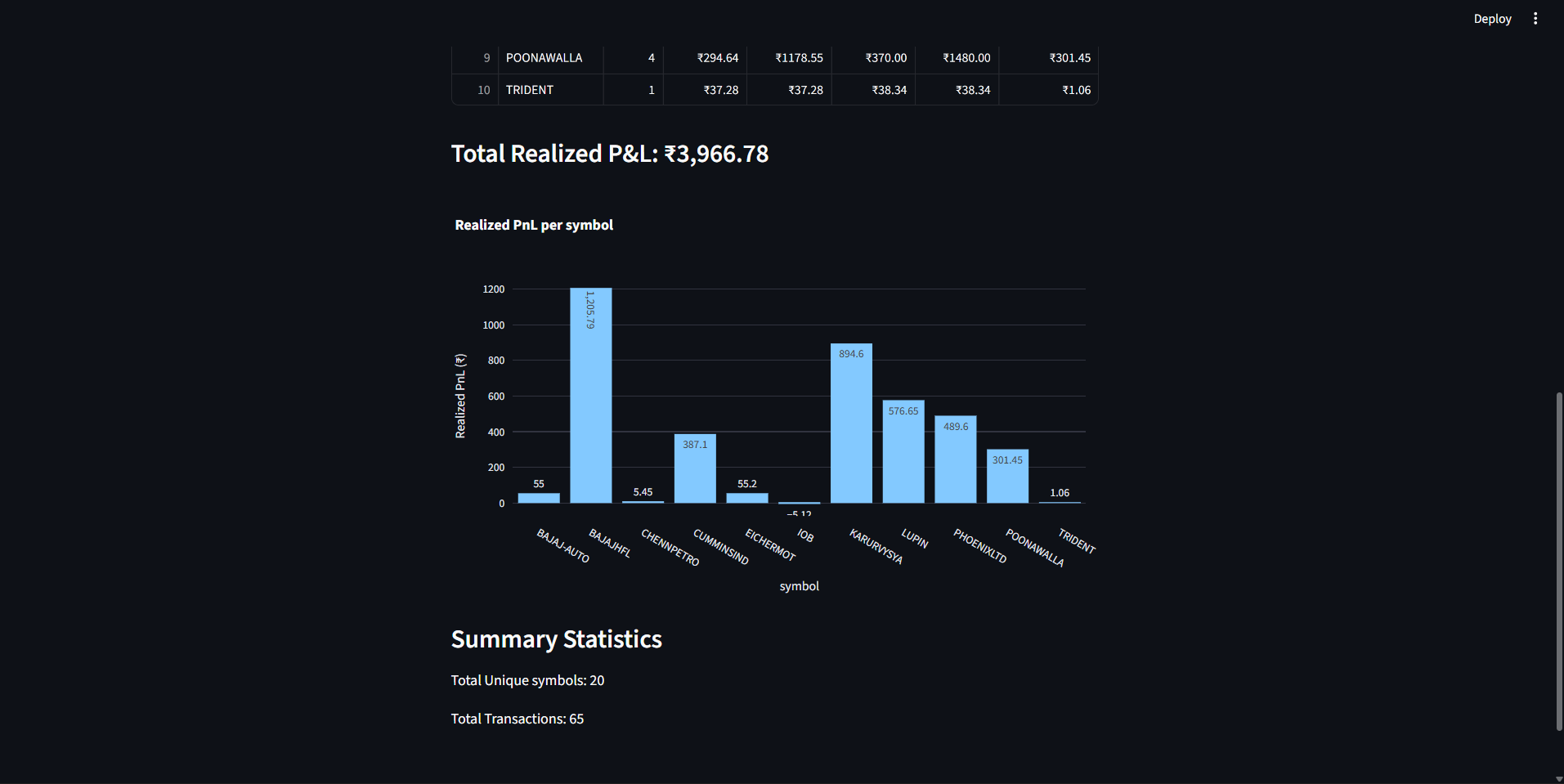This screenshot has width=1564, height=784.
Task: Click the TRIDENT bar labeled 1.06
Action: coord(1060,501)
